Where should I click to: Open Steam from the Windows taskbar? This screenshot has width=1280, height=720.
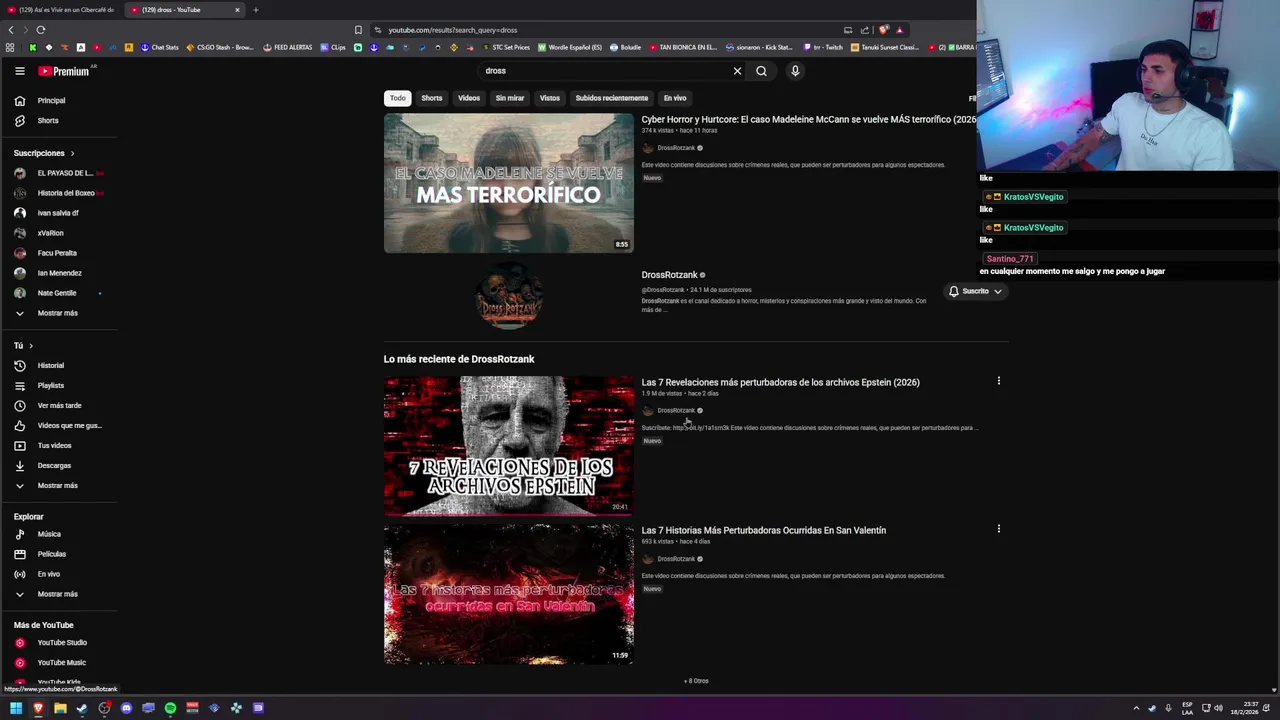[x=82, y=708]
